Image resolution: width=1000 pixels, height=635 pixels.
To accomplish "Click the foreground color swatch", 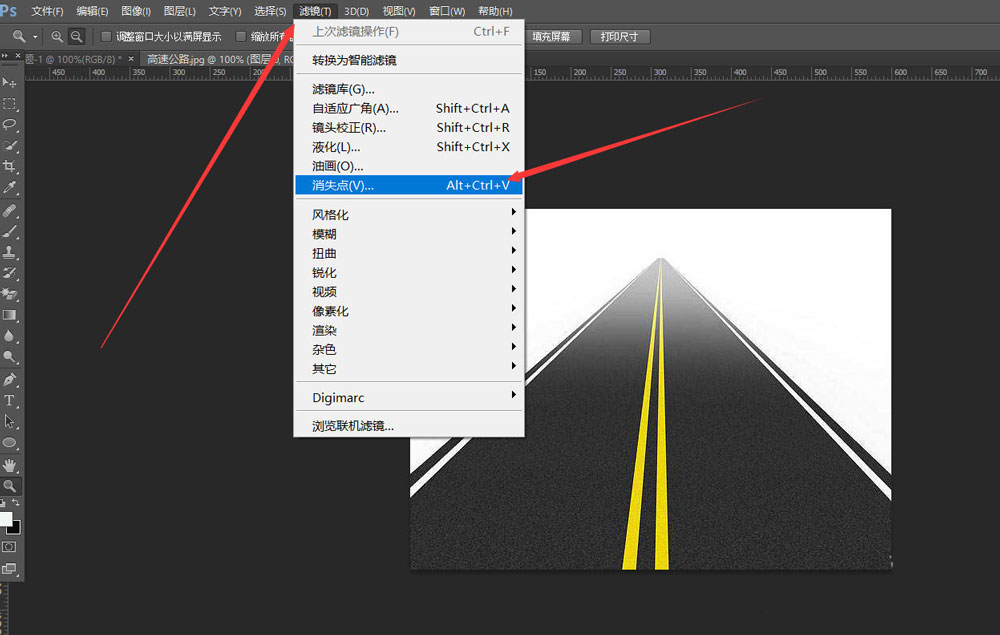I will pos(5,518).
